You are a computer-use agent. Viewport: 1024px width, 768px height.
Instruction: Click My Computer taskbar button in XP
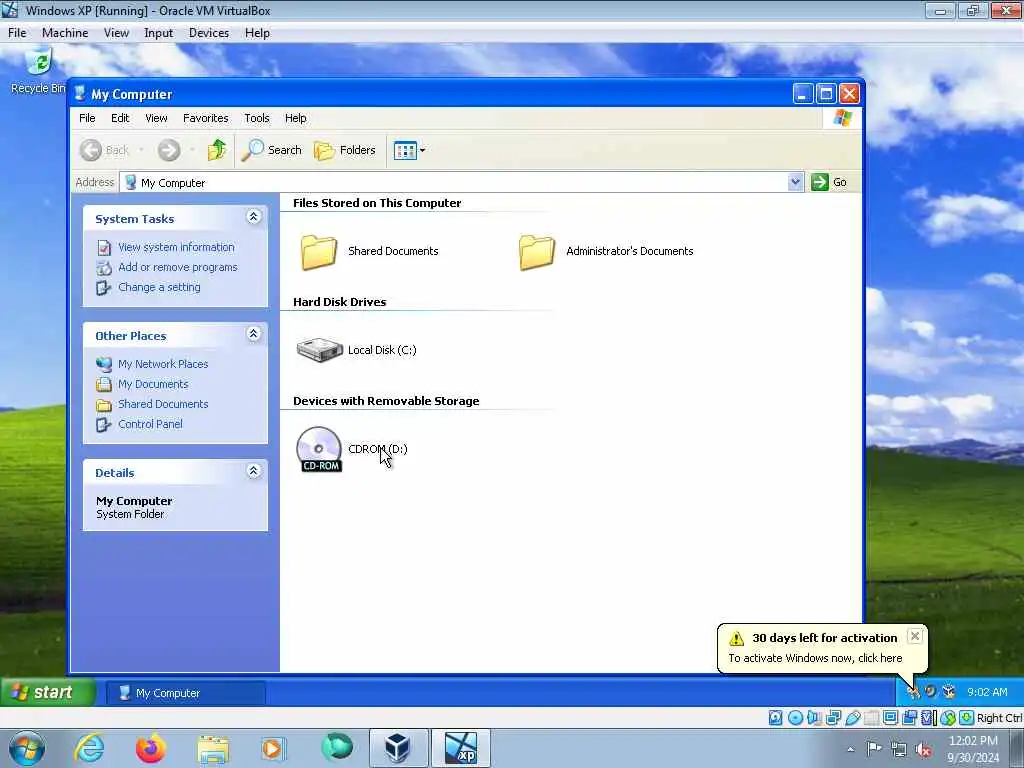[x=185, y=693]
